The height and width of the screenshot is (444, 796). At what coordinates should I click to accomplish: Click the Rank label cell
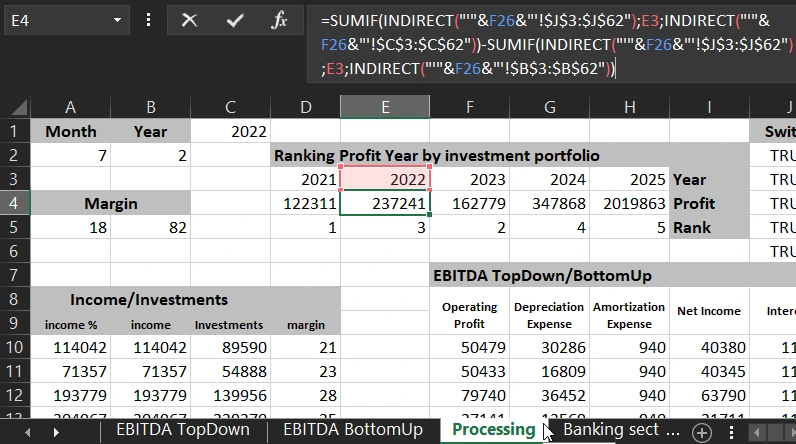click(709, 227)
